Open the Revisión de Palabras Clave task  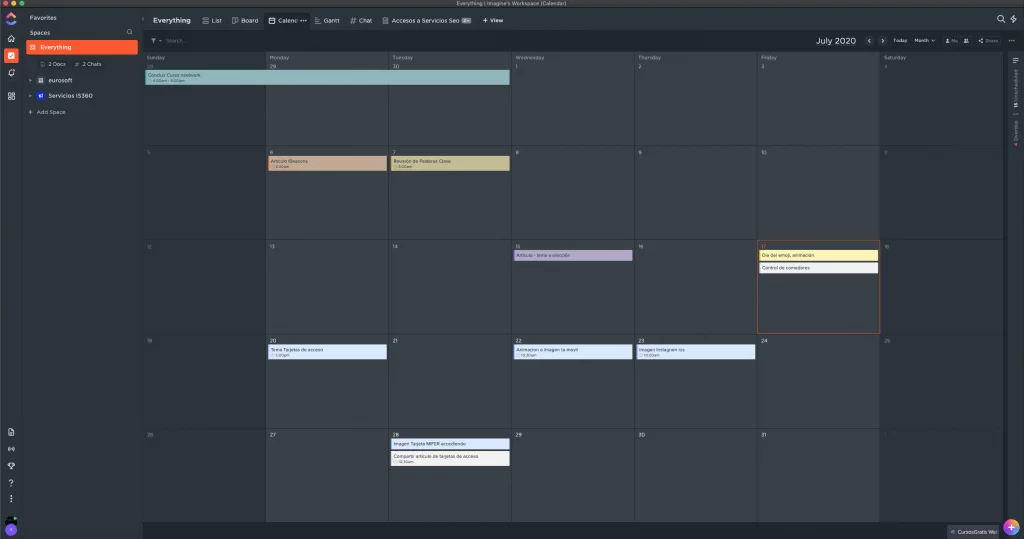click(x=450, y=163)
